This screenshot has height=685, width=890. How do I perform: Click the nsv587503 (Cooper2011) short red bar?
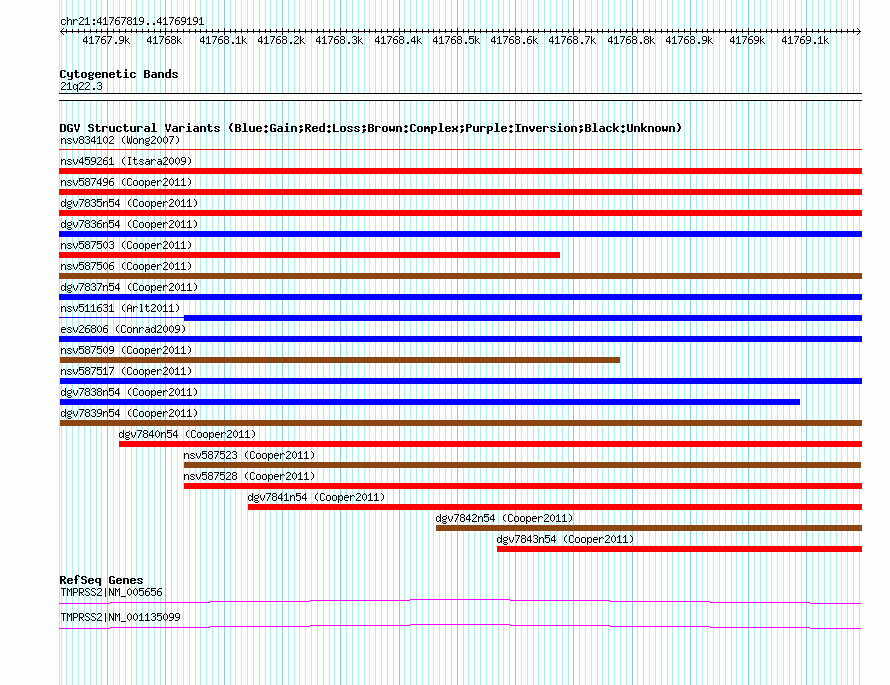(x=309, y=255)
